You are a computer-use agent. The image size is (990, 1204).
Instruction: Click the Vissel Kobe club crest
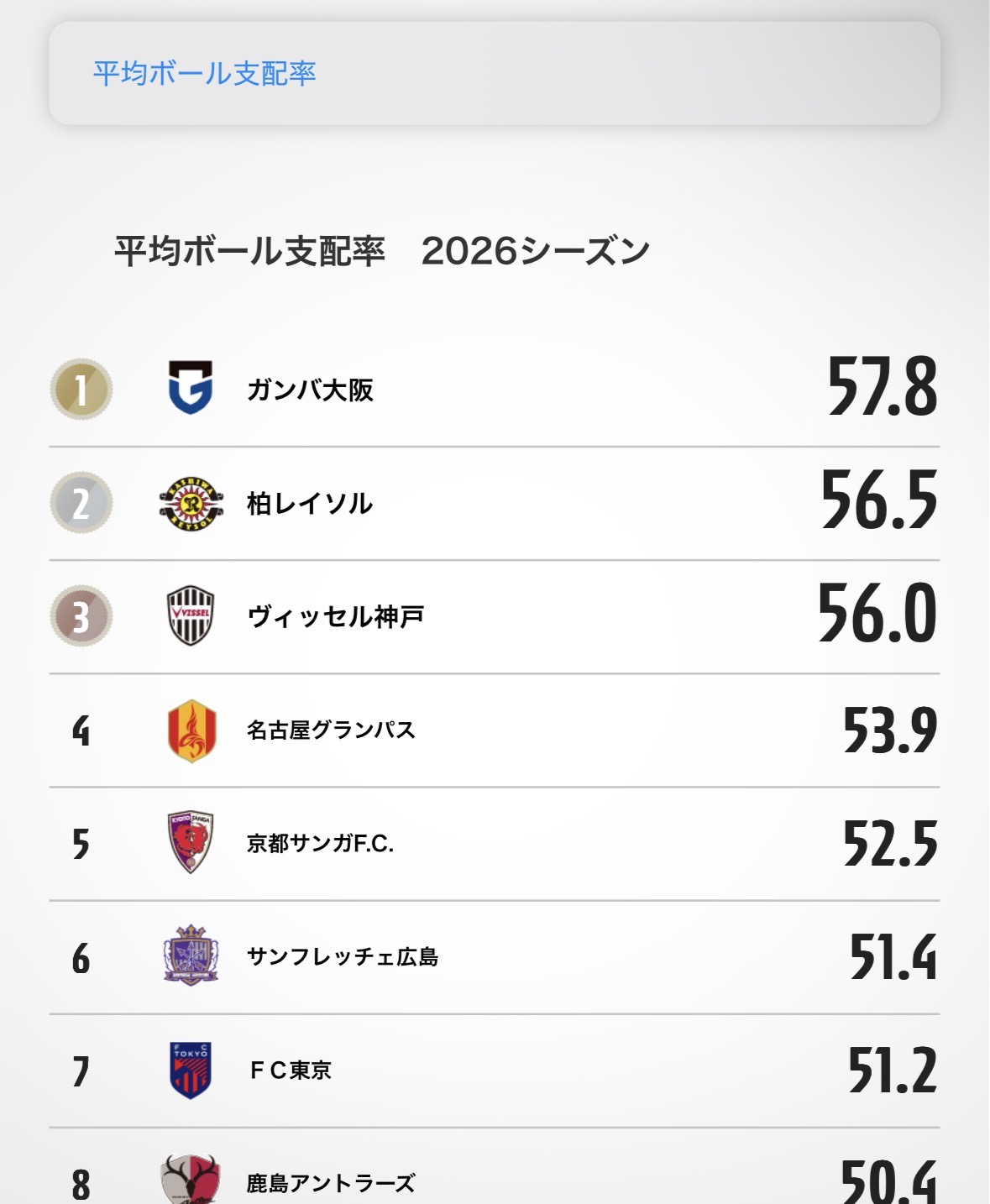(191, 616)
